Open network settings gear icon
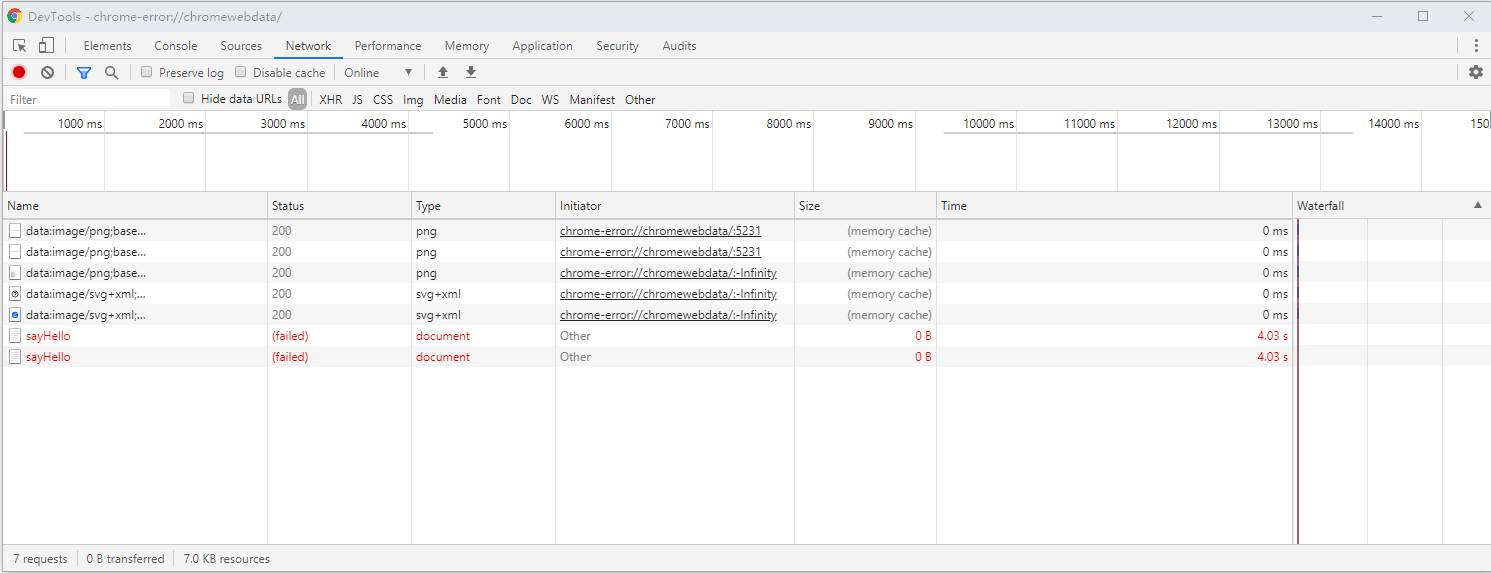The width and height of the screenshot is (1491, 573). [x=1476, y=72]
